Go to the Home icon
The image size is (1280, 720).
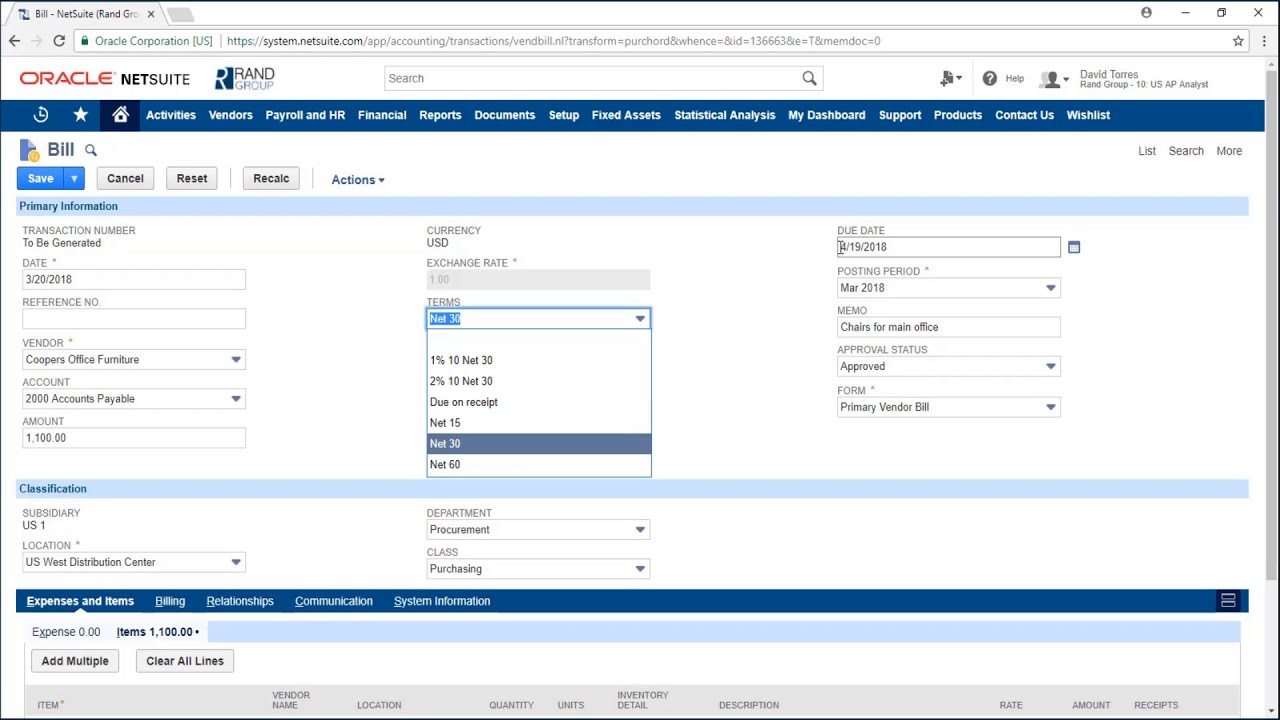click(121, 115)
